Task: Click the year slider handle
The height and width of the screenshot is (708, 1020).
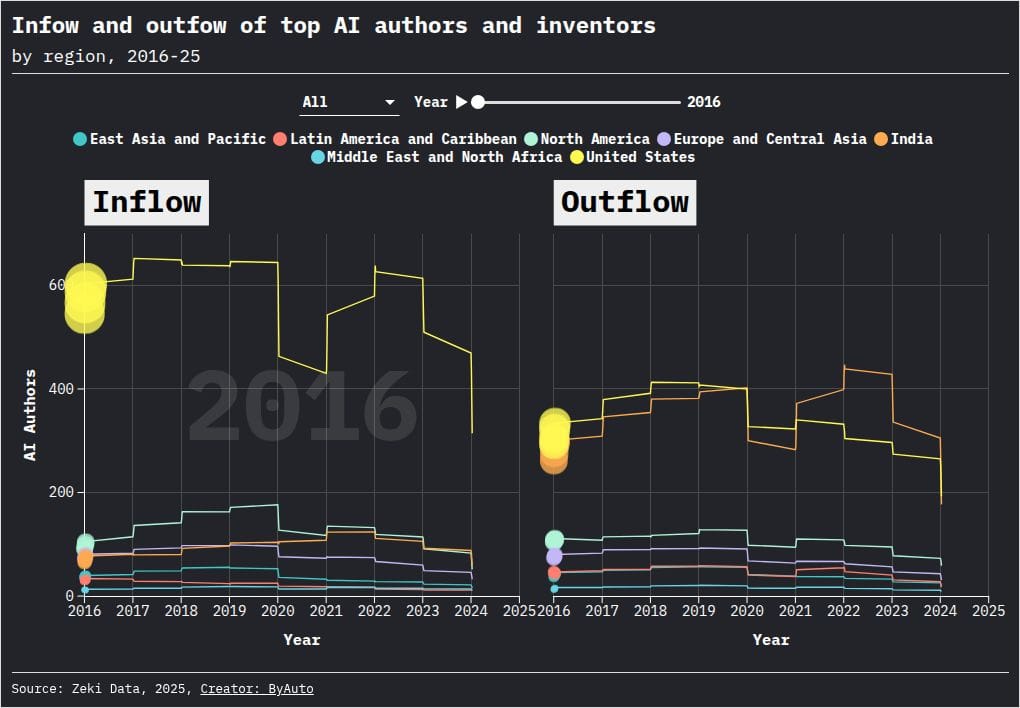Action: tap(478, 102)
